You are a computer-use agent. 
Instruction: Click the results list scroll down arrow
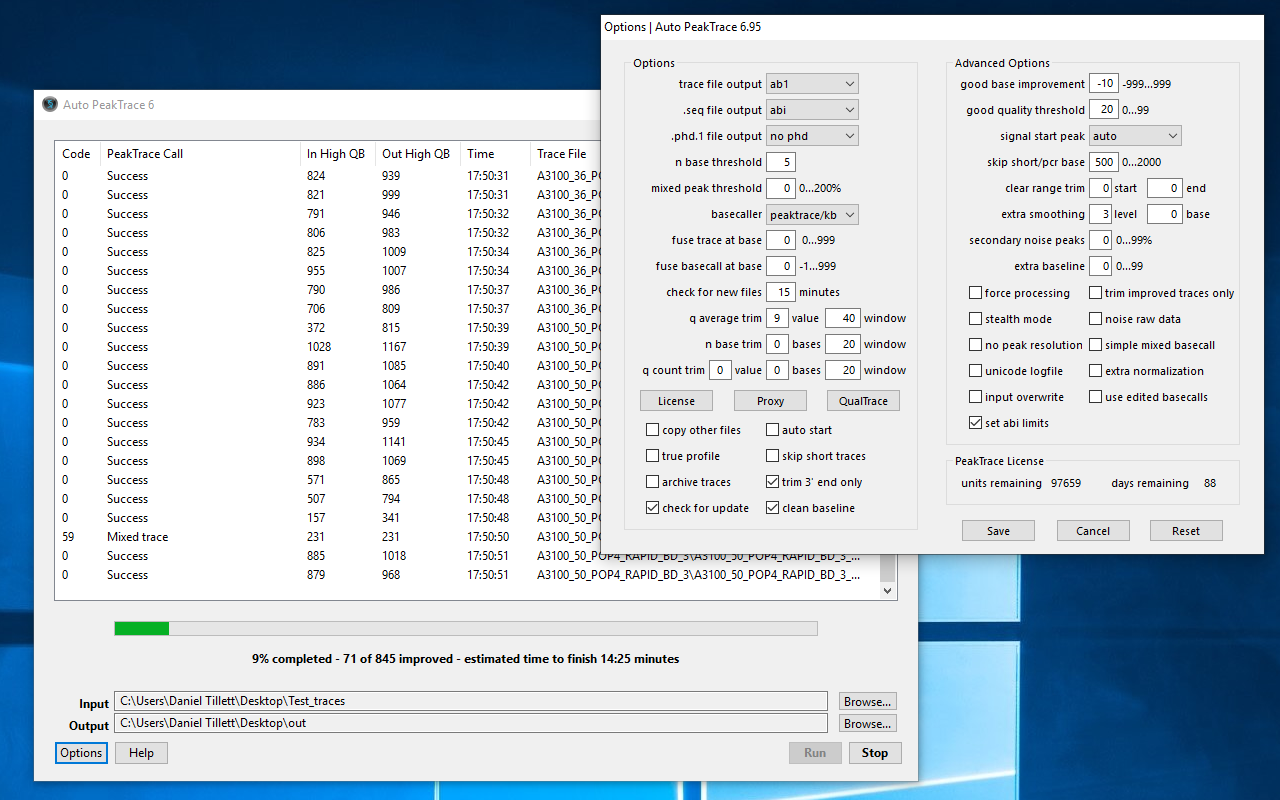[x=887, y=591]
